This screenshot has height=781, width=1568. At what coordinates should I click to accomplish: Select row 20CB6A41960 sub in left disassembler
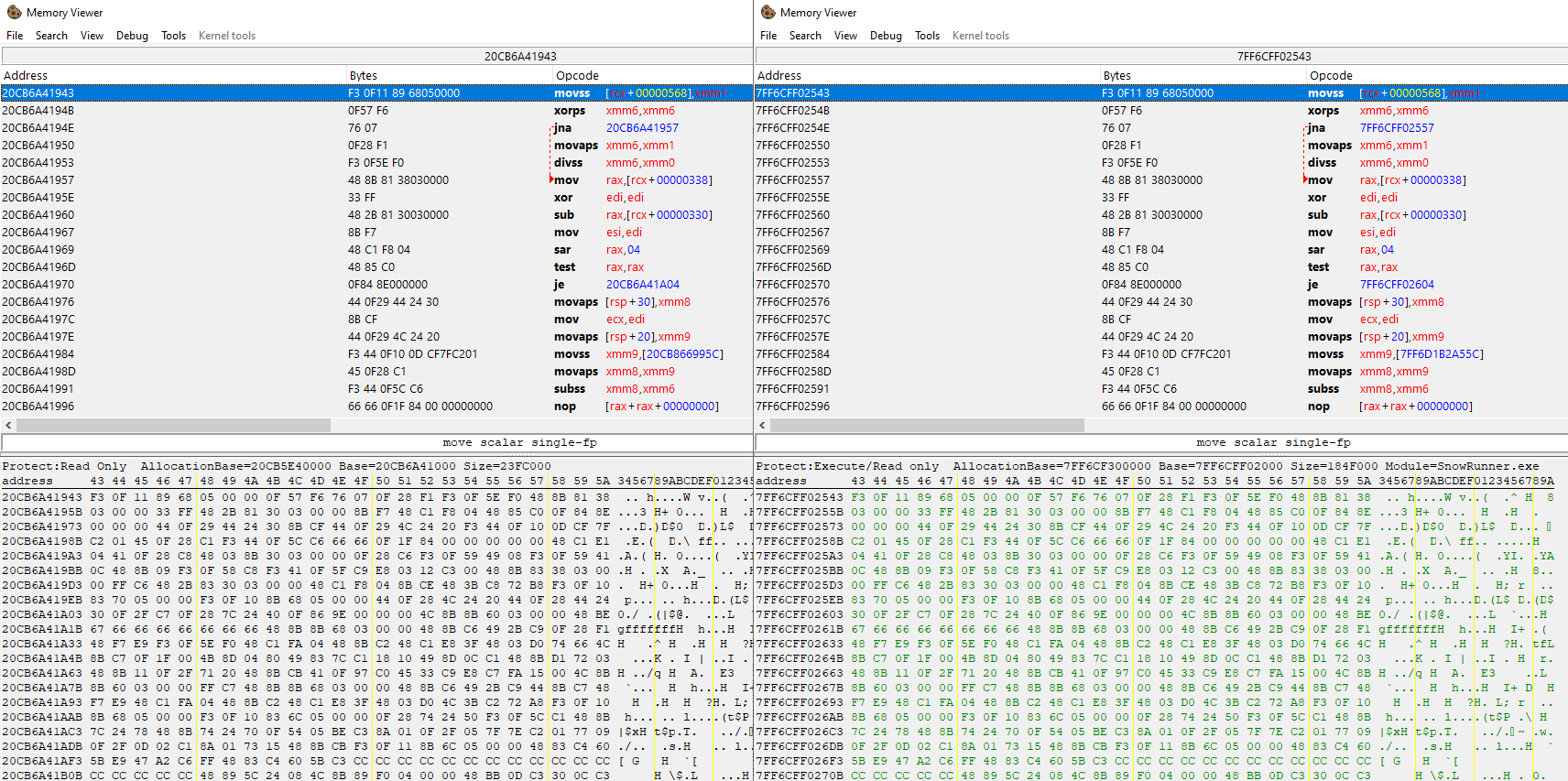click(x=376, y=214)
